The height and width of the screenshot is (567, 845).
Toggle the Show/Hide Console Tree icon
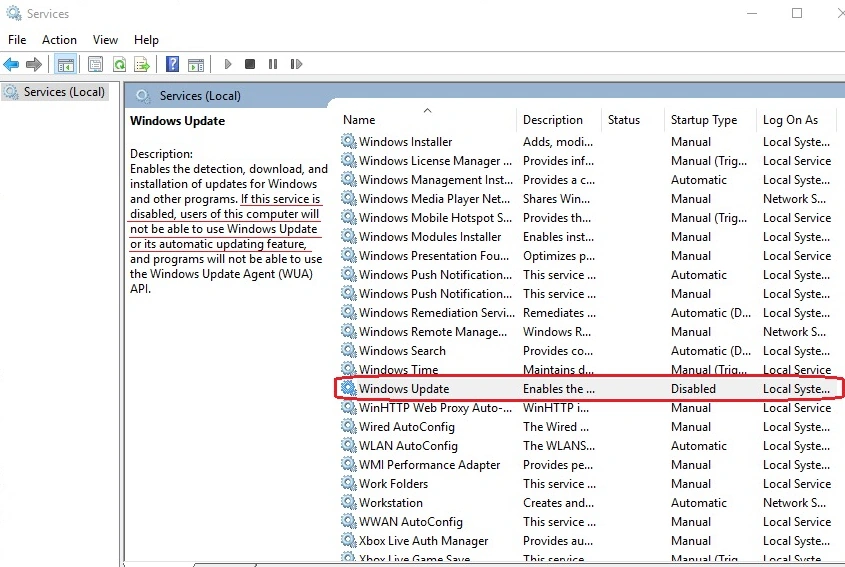point(66,65)
